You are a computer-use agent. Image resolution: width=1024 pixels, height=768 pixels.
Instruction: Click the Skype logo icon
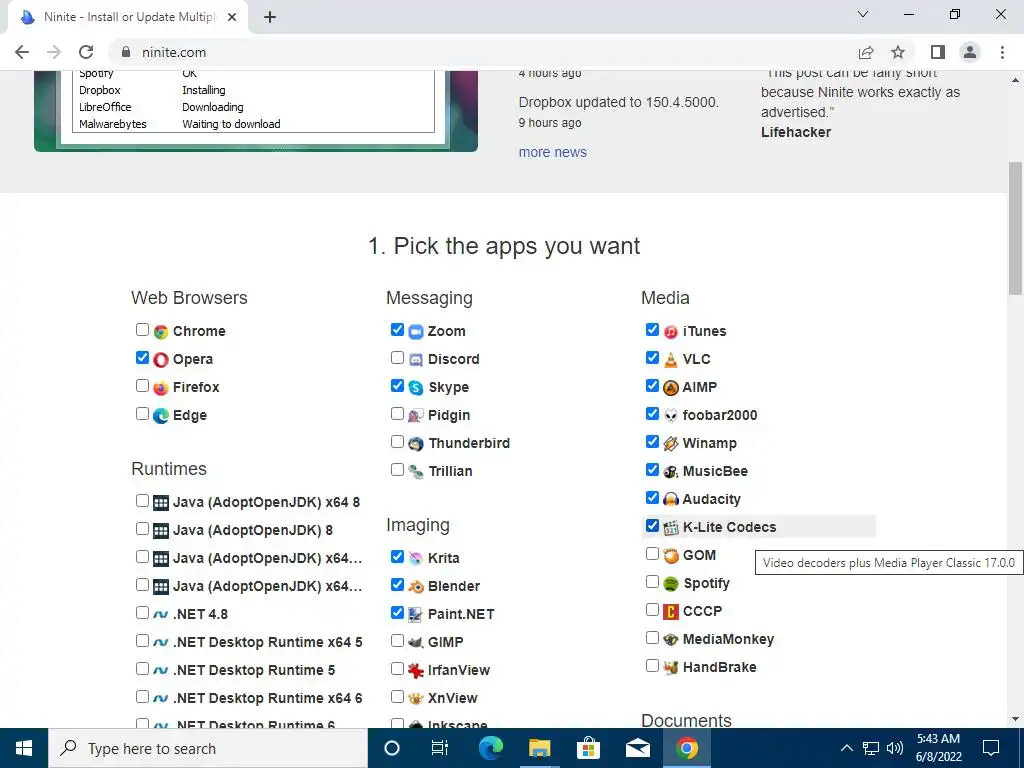coord(416,388)
